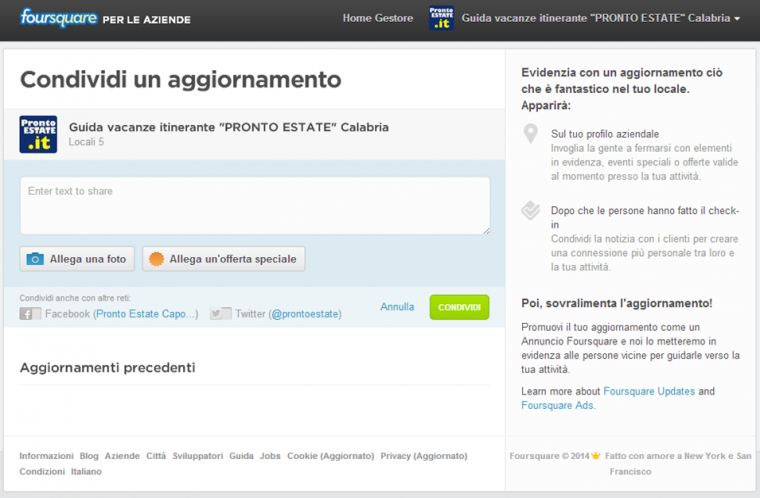Click the textarea resize handle corner
The image size is (760, 498).
[x=486, y=231]
